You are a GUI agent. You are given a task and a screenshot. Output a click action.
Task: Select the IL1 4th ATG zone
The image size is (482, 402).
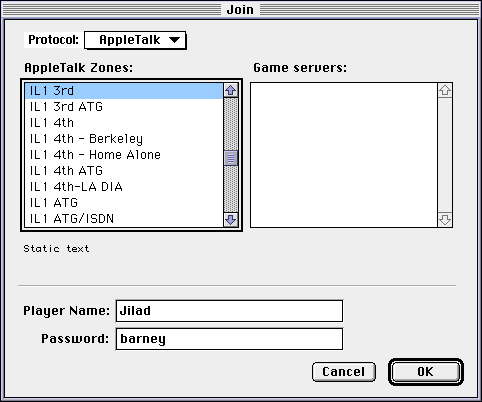click(124, 171)
